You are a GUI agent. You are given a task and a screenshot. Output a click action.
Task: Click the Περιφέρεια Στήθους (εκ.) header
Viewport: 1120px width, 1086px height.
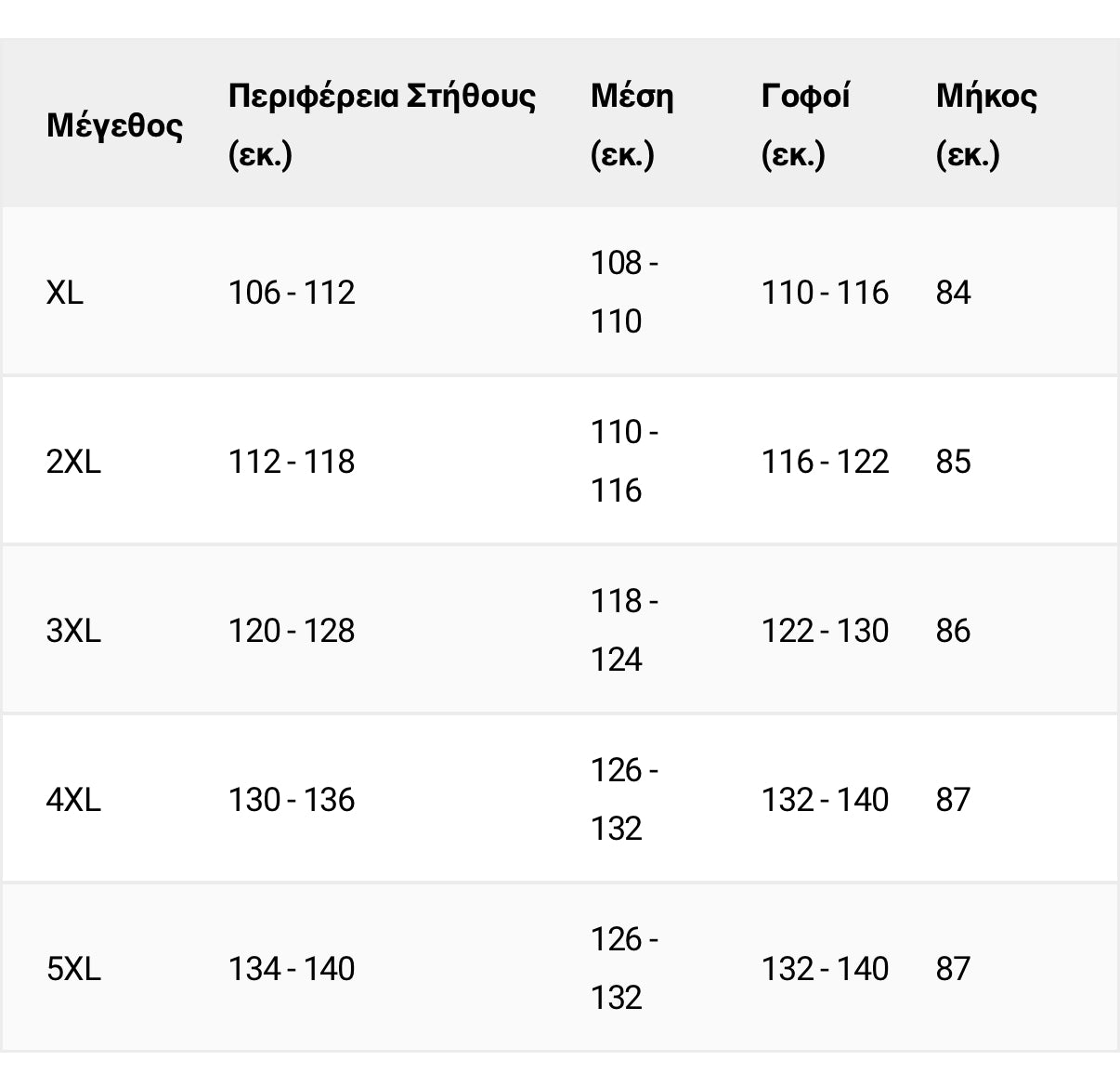[382, 124]
